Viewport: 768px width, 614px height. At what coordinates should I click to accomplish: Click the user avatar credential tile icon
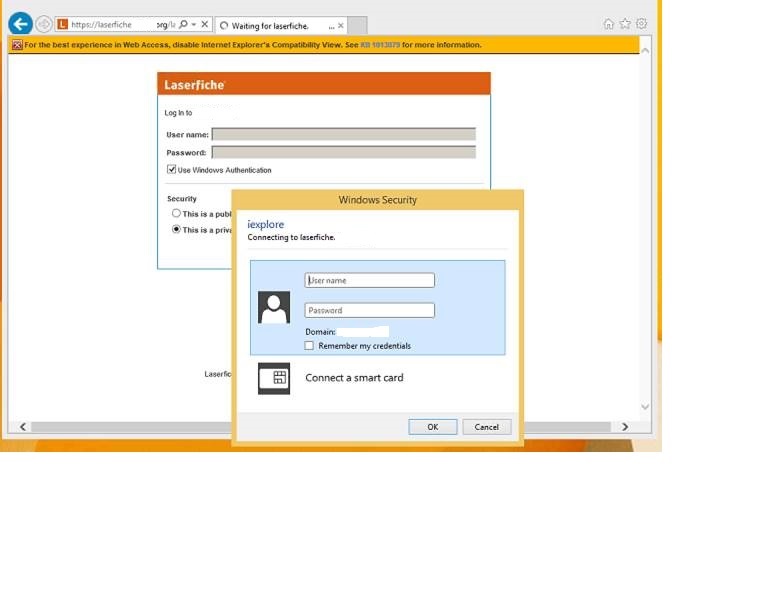[x=274, y=307]
